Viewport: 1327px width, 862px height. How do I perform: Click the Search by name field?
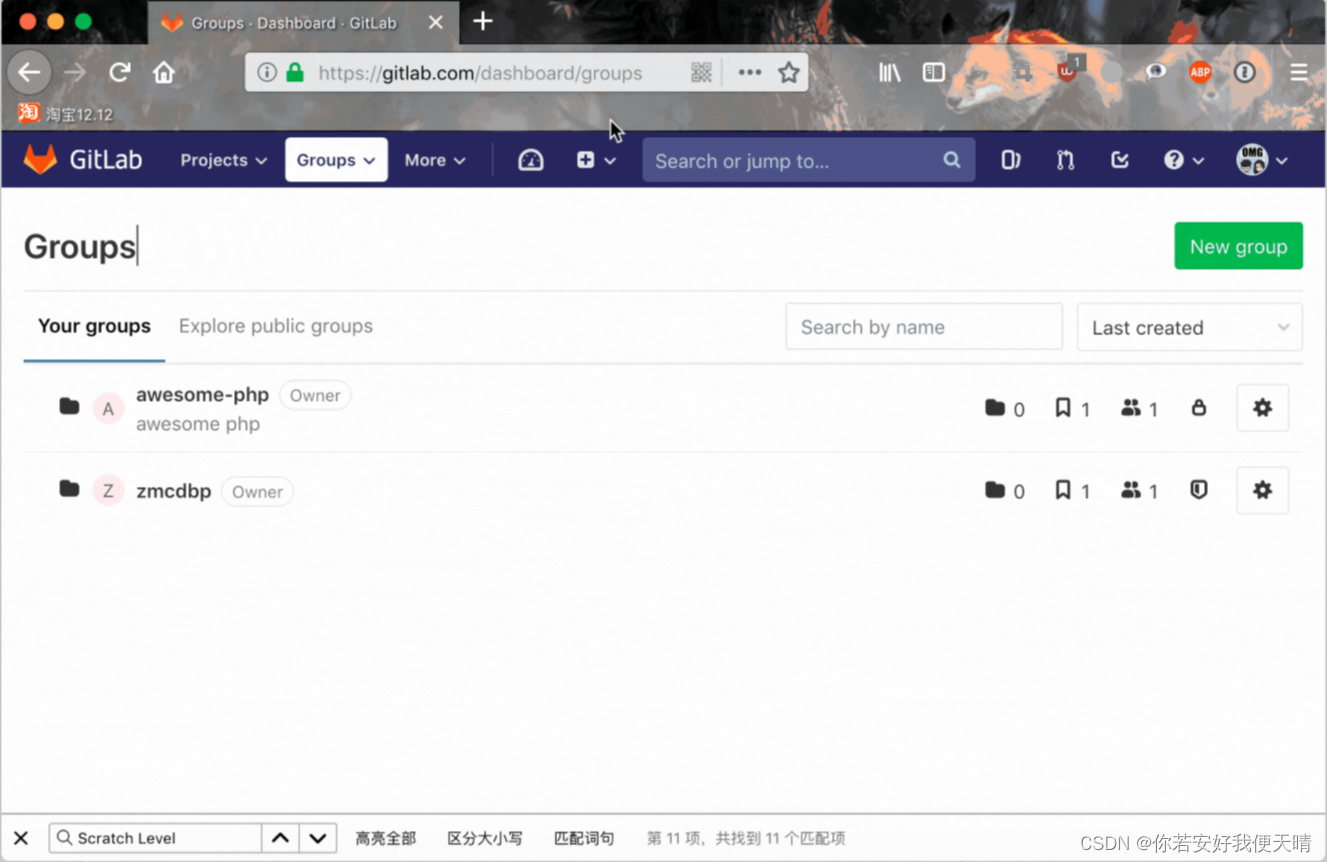click(922, 326)
